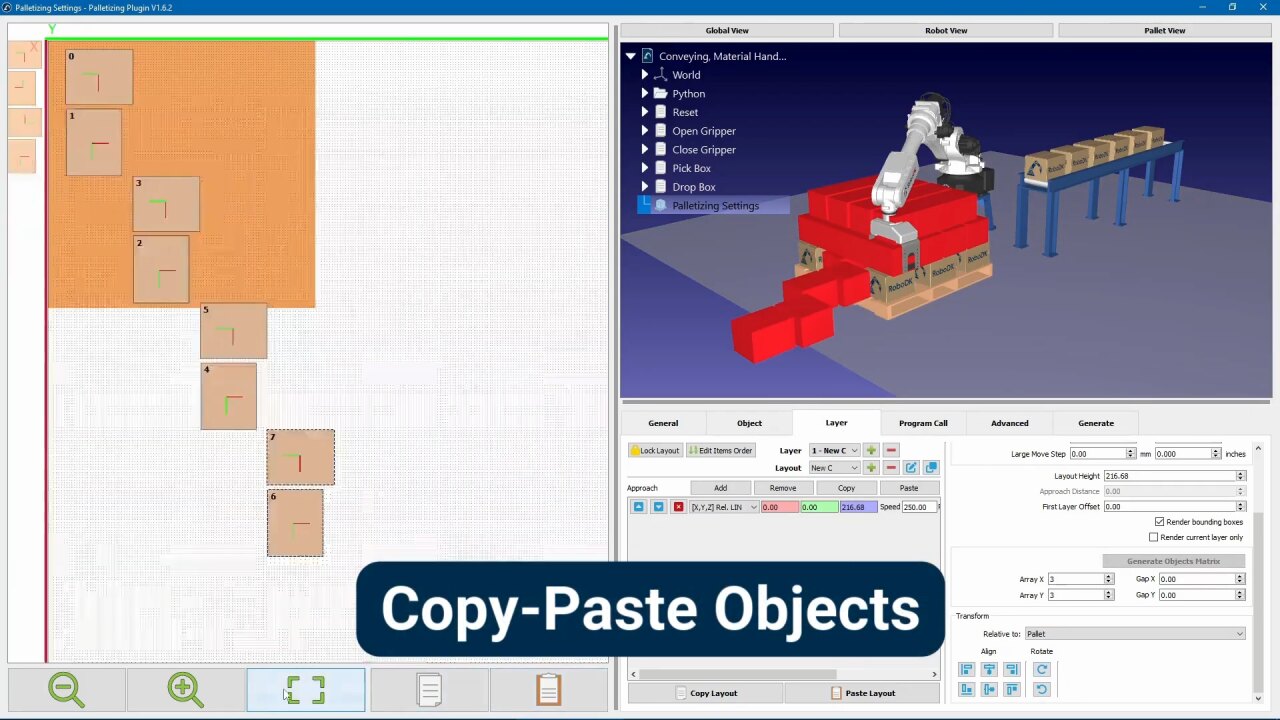
Task: Toggle the Lock Layout button
Action: coord(655,451)
